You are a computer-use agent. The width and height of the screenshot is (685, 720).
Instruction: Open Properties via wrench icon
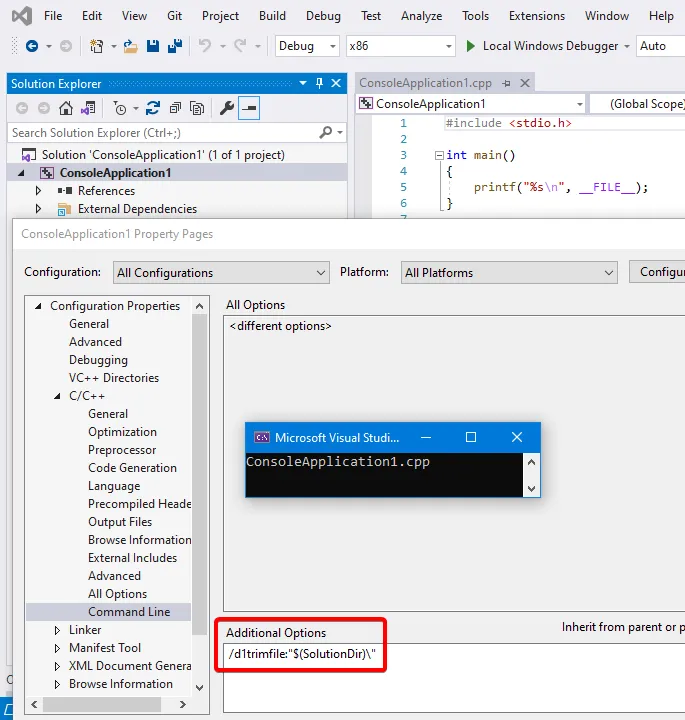tap(226, 108)
